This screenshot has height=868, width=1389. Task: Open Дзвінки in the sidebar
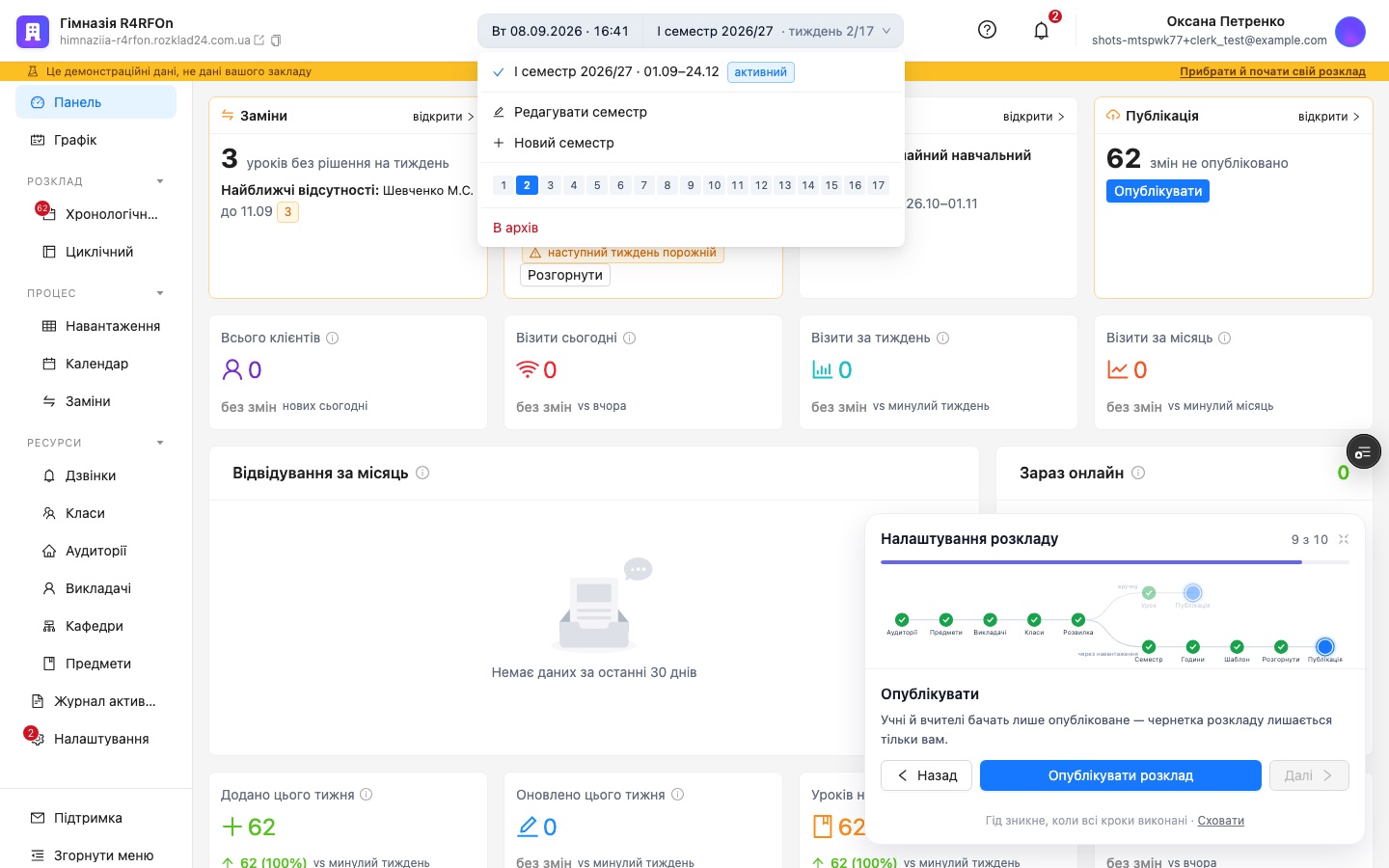click(x=96, y=475)
